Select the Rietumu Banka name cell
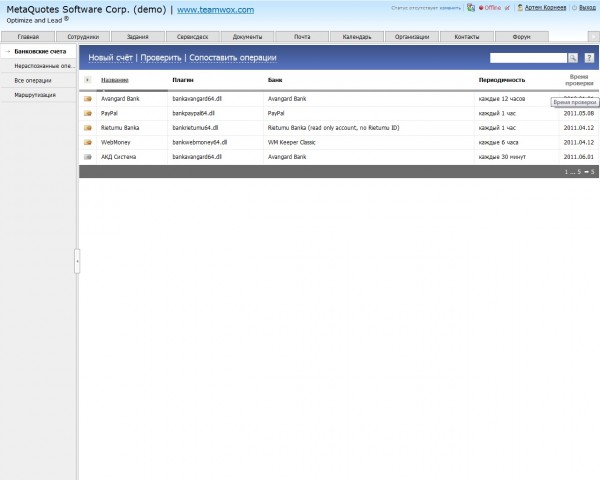This screenshot has height=480, width=600. click(120, 128)
